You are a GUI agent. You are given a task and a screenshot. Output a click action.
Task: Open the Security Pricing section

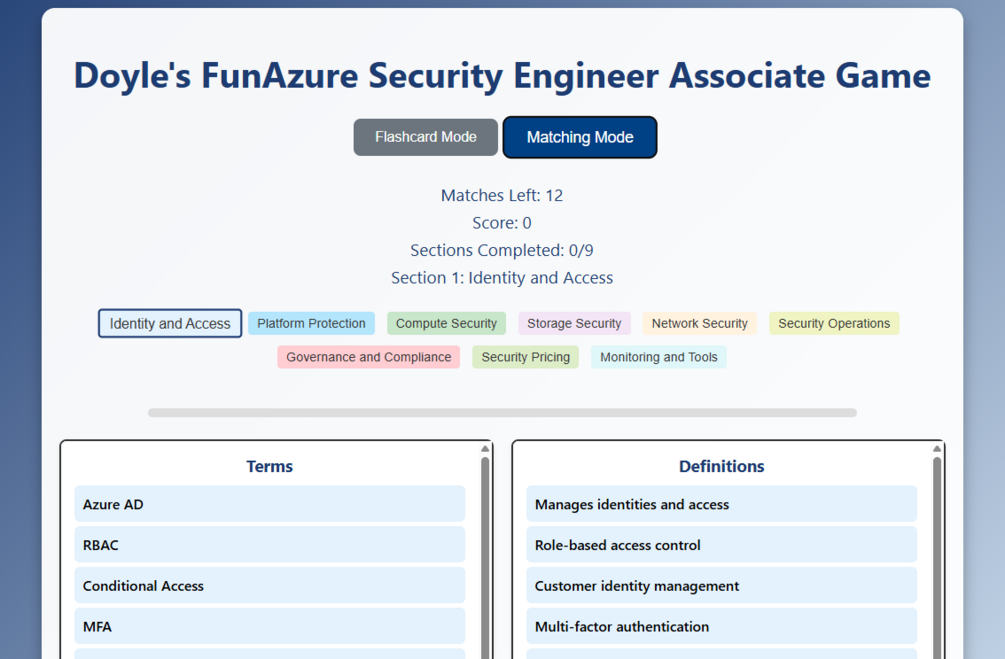click(526, 357)
